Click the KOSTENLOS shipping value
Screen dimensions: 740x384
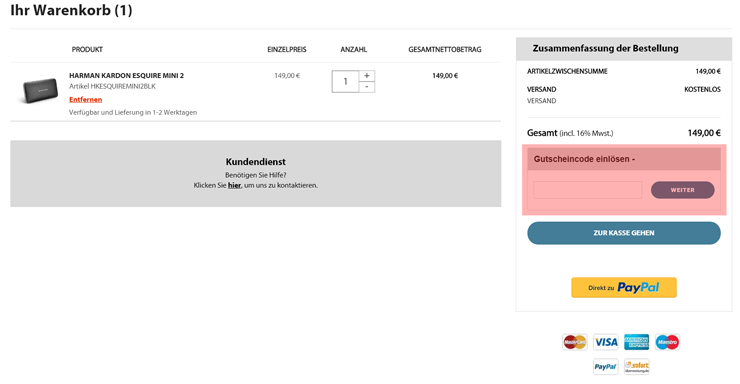(702, 89)
